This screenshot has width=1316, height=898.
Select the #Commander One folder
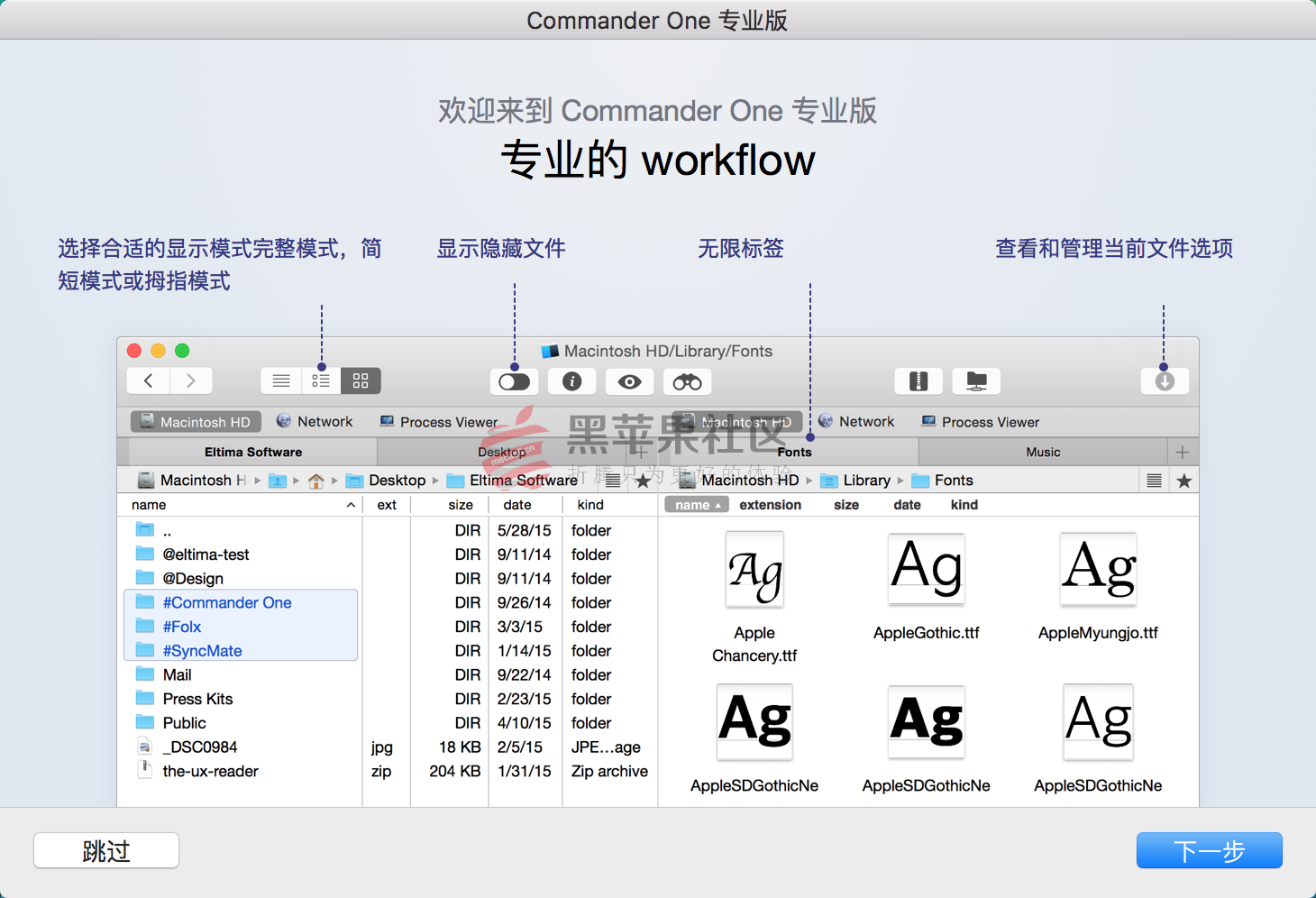388,602
